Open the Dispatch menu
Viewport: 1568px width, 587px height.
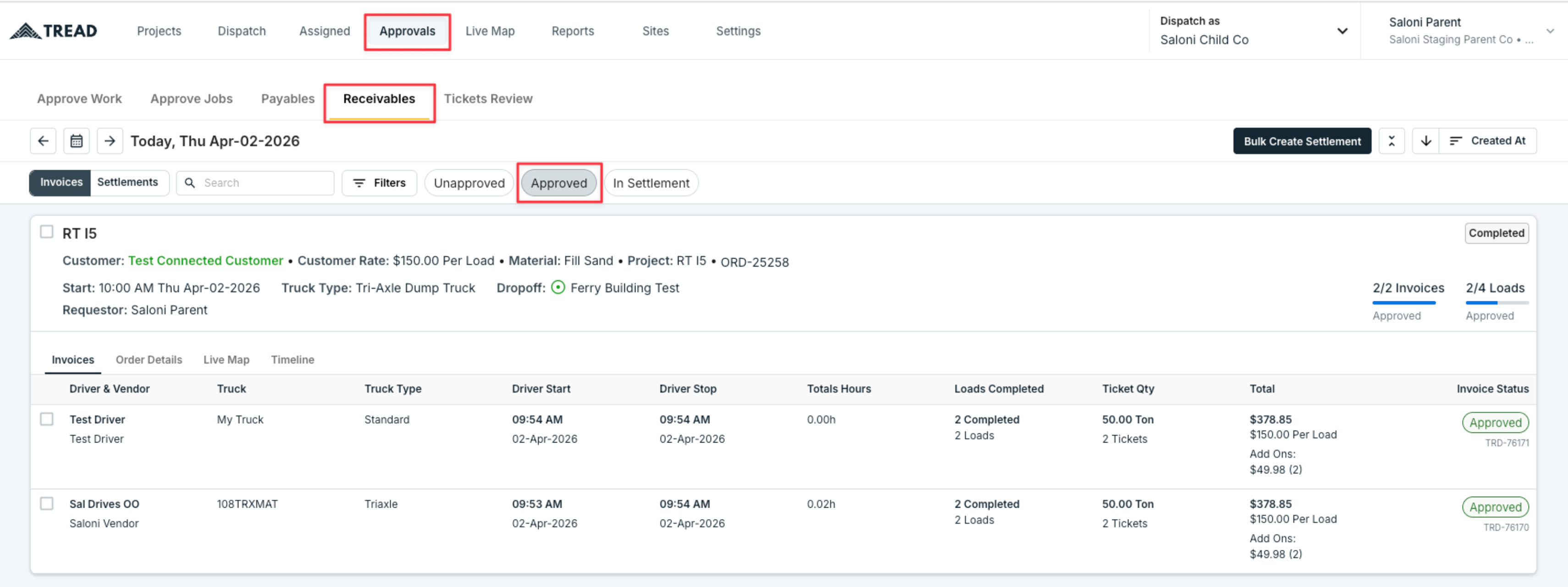point(242,30)
